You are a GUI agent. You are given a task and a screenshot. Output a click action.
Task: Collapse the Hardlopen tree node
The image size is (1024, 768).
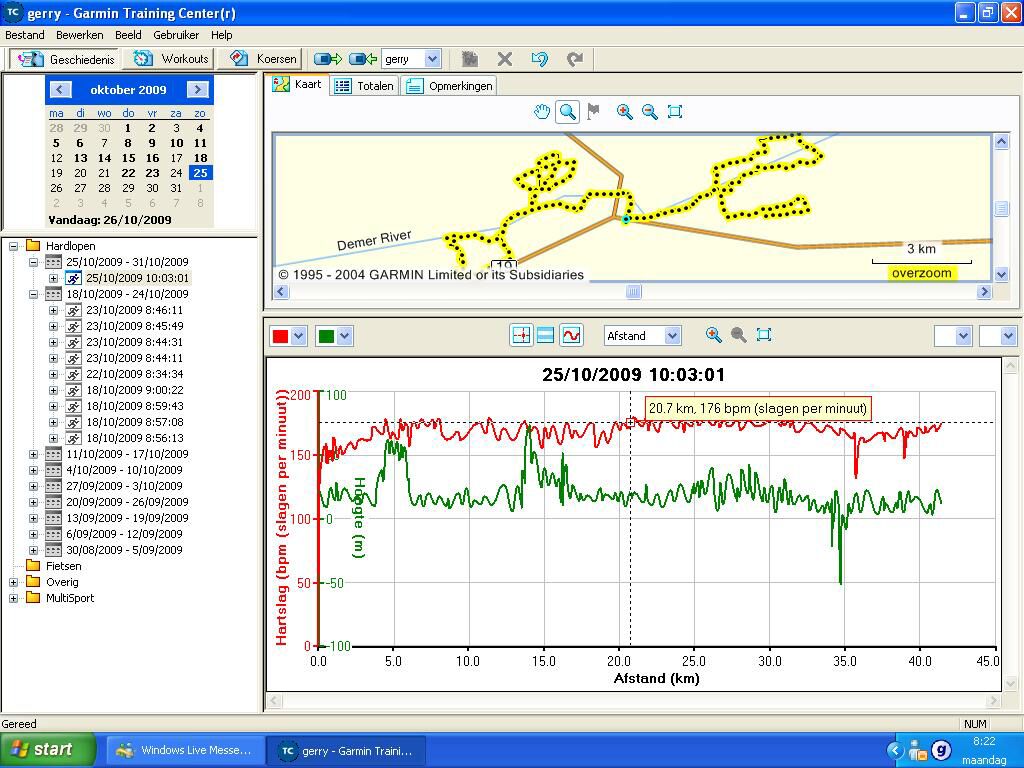click(x=13, y=246)
